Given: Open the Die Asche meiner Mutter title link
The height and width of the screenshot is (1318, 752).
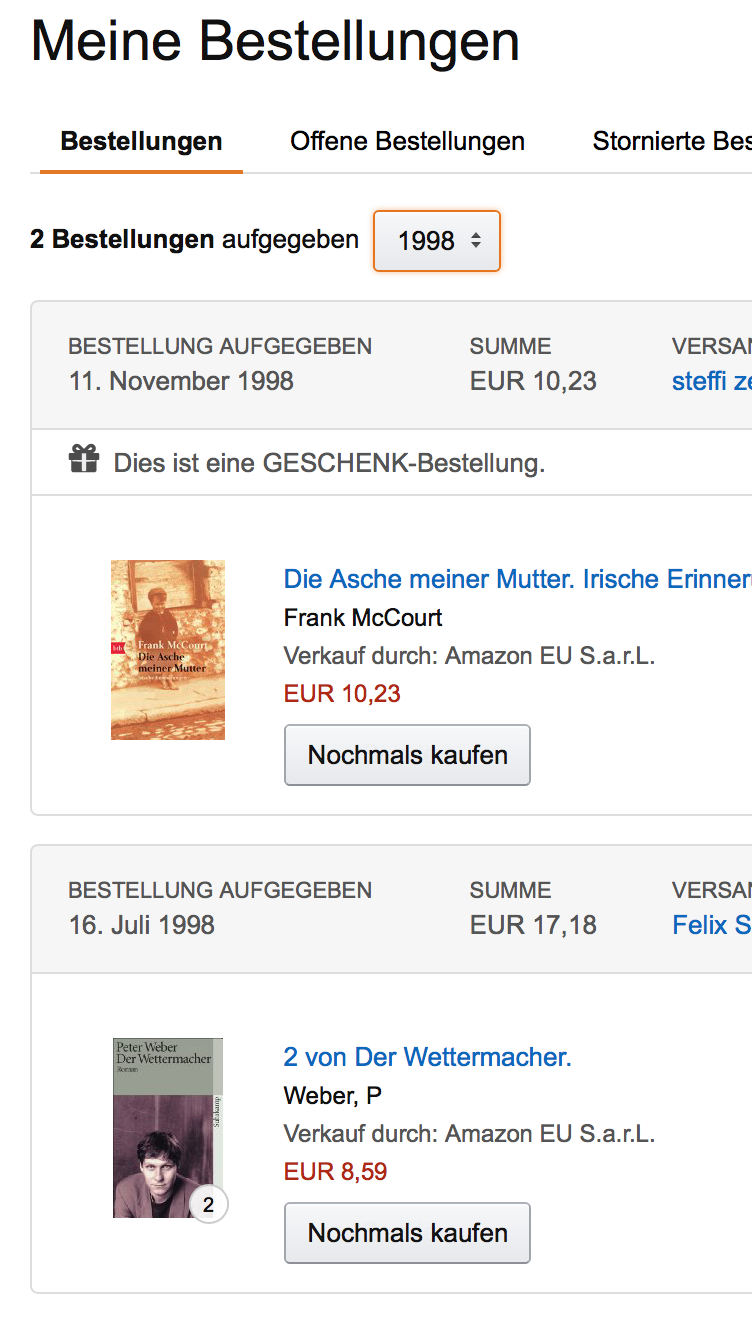Looking at the screenshot, I should pos(517,579).
